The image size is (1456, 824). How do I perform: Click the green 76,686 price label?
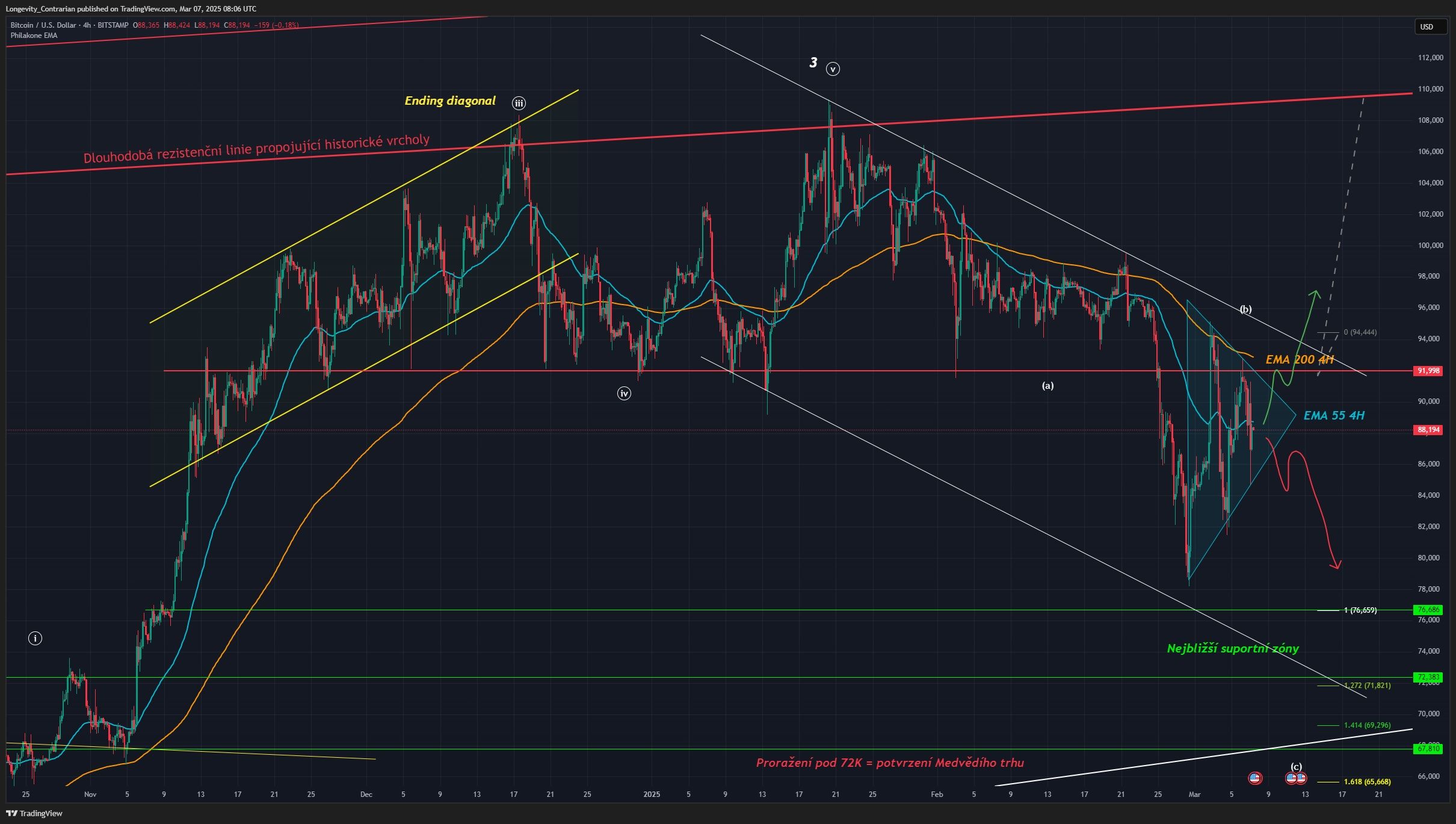(x=1428, y=610)
